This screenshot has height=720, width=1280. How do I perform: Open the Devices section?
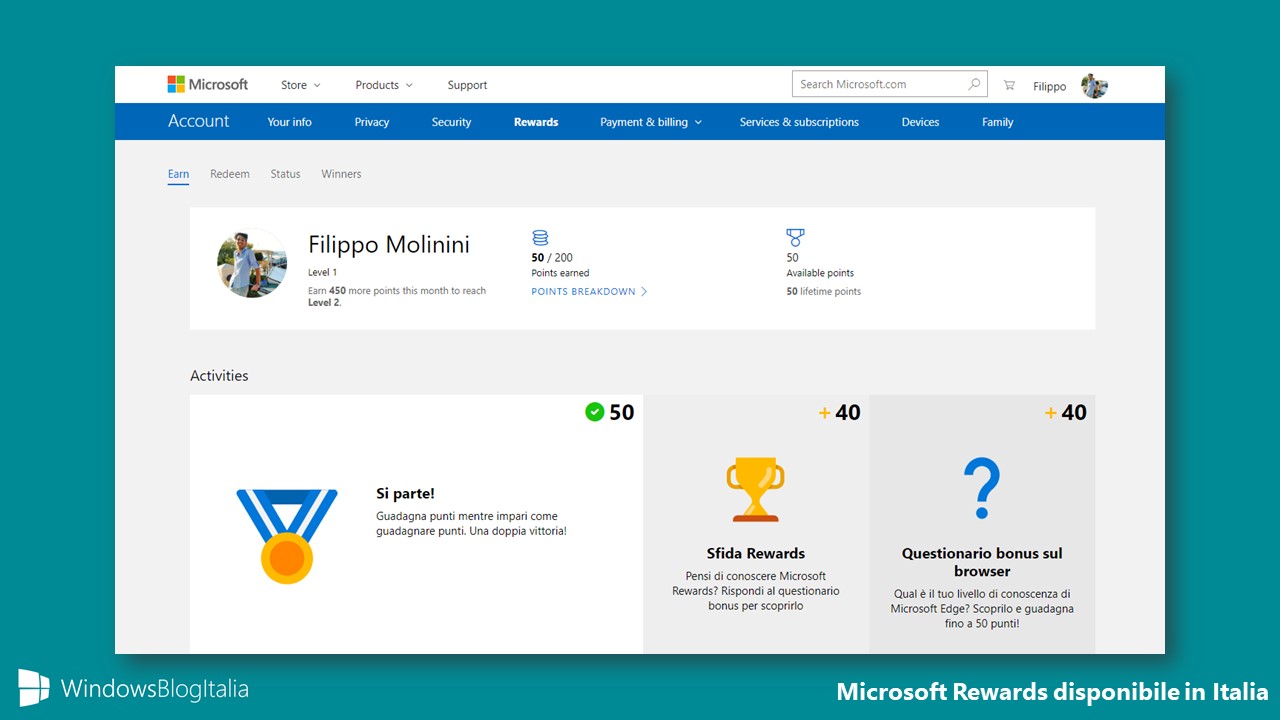[x=920, y=122]
